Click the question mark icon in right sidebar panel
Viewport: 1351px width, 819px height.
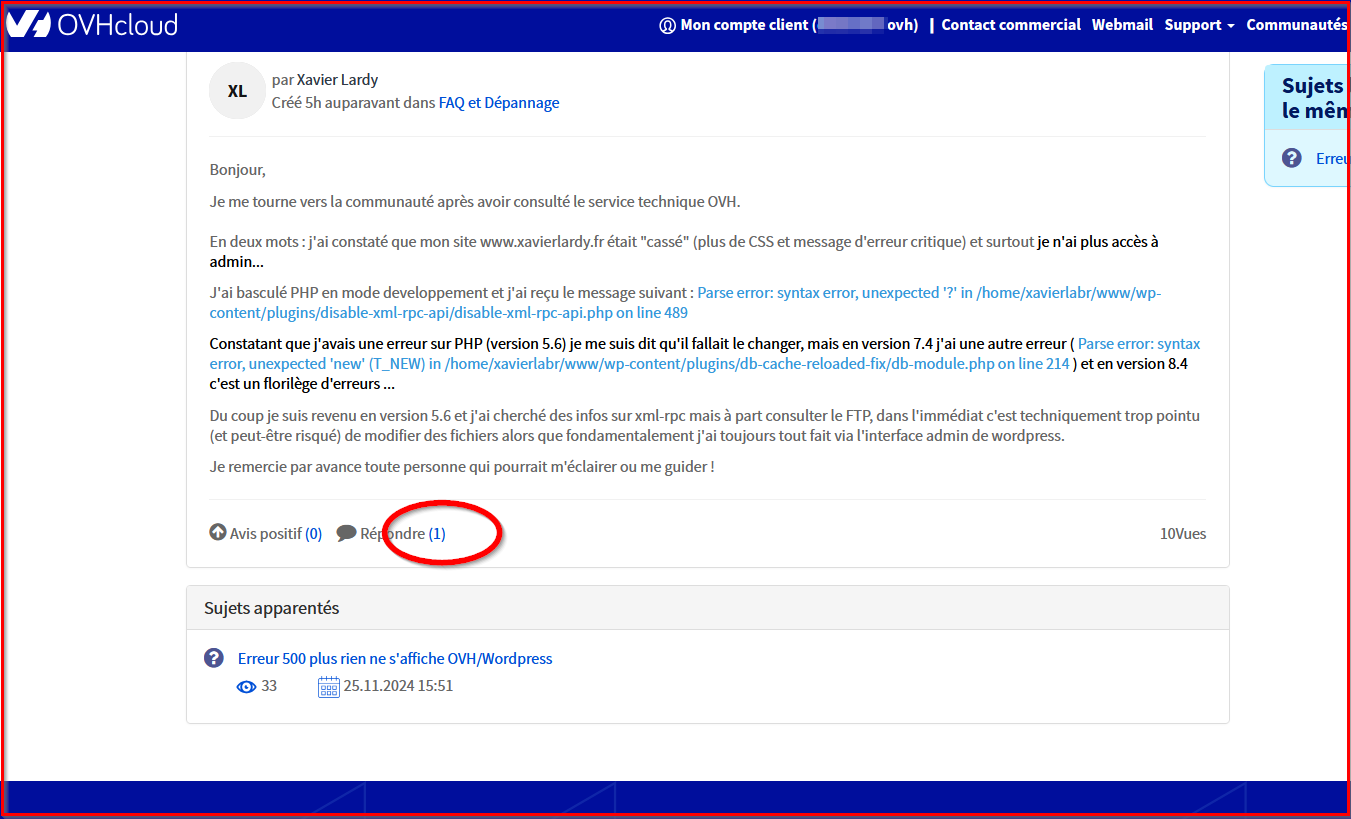[x=1292, y=158]
